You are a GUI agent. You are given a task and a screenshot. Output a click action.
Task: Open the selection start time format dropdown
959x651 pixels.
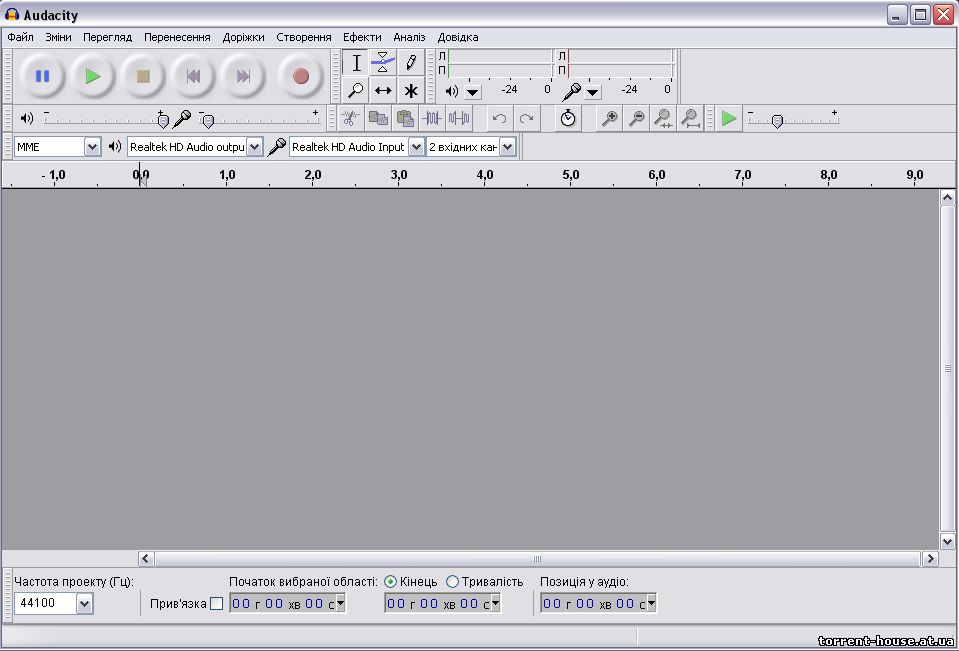[x=341, y=604]
